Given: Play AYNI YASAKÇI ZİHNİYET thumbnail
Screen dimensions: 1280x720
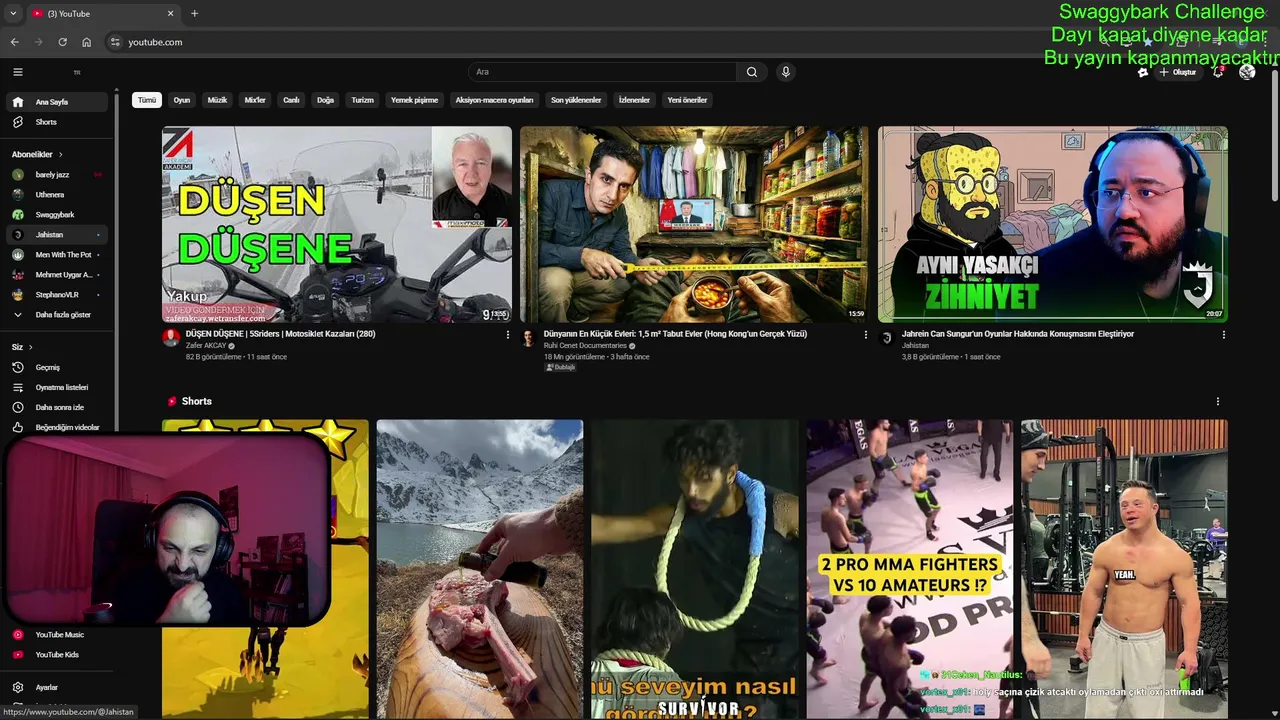Looking at the screenshot, I should [x=1053, y=224].
